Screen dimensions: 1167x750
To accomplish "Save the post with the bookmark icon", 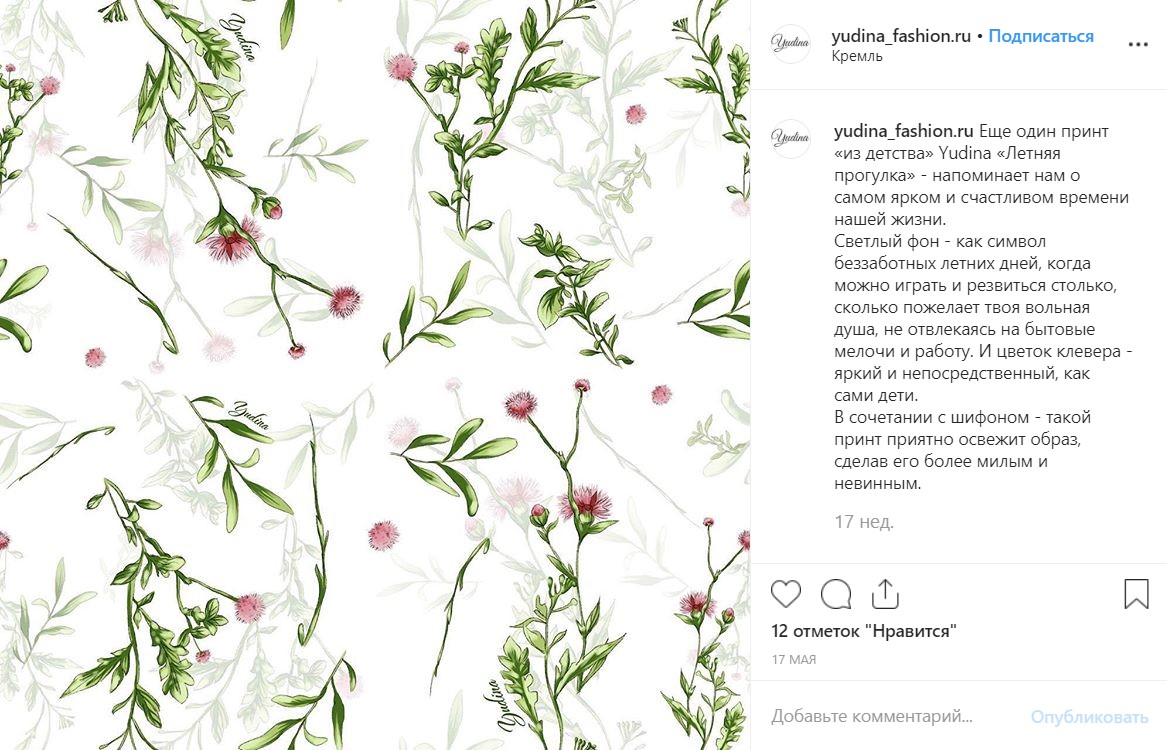I will click(1136, 594).
